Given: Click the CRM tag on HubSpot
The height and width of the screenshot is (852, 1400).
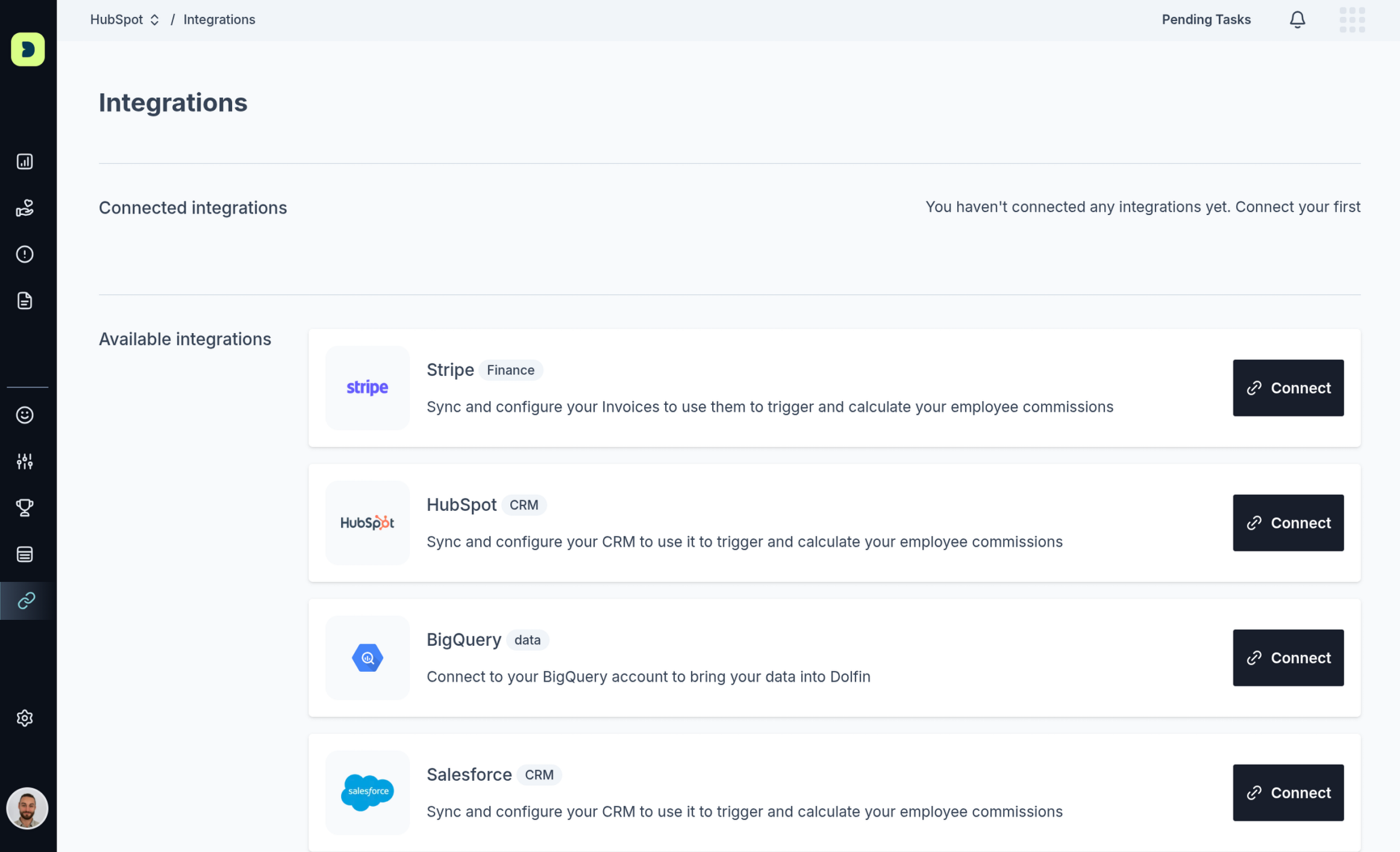Looking at the screenshot, I should coord(524,505).
